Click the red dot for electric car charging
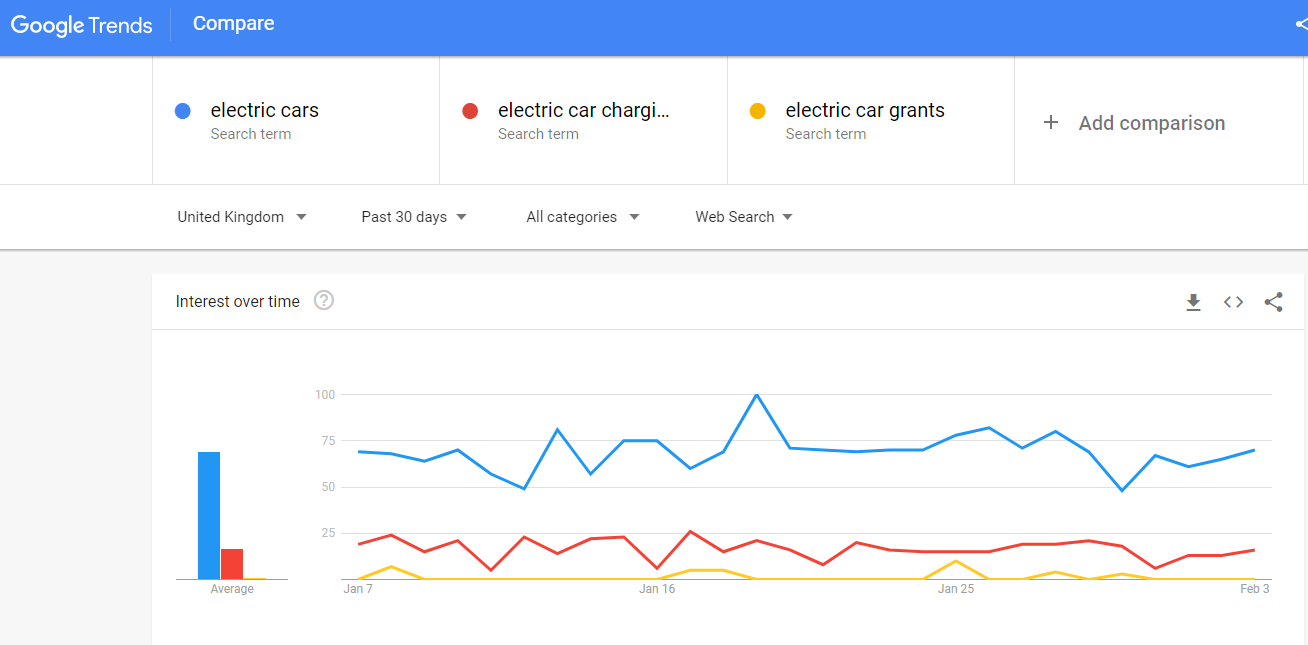This screenshot has width=1308, height=645. coord(469,111)
